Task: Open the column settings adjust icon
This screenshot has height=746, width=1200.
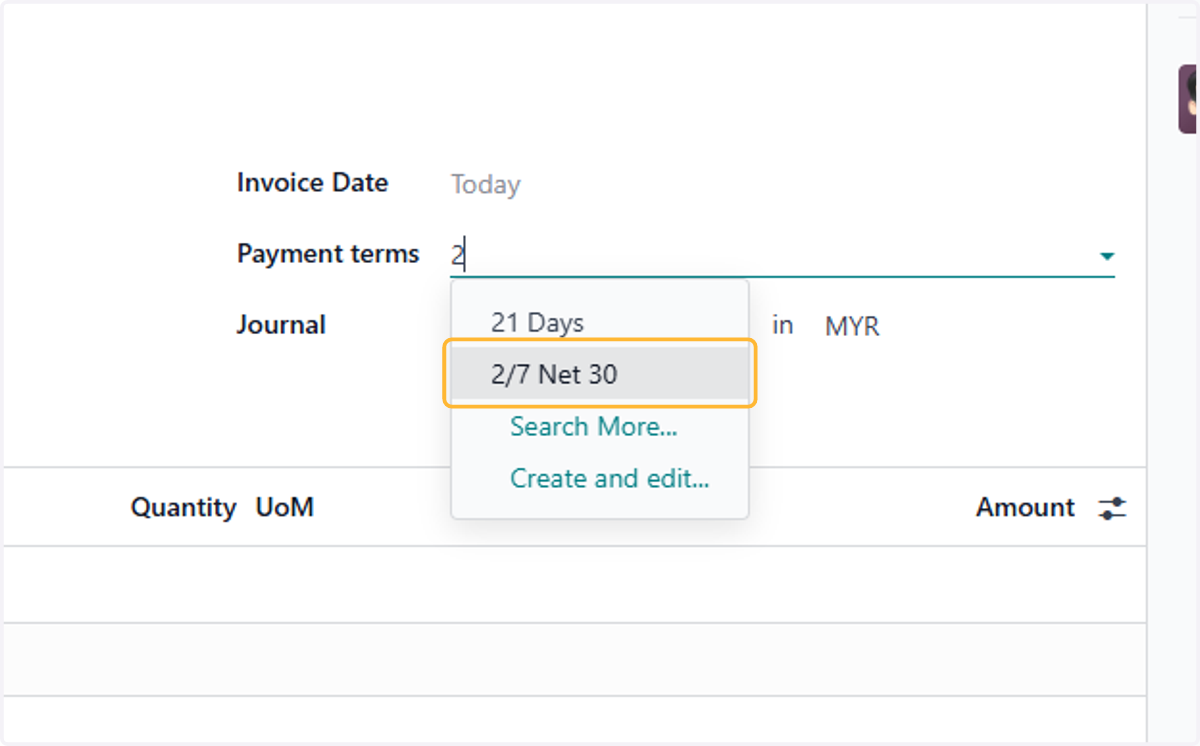Action: click(1112, 508)
